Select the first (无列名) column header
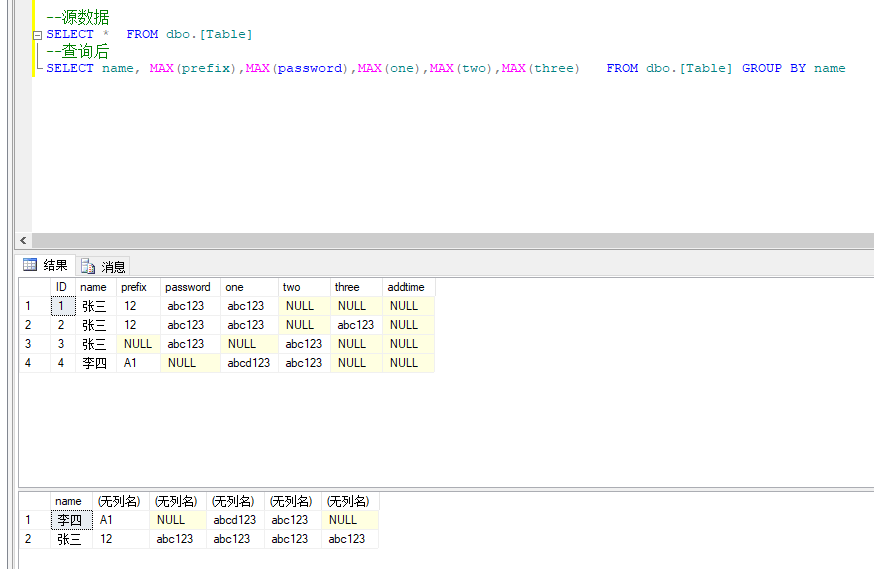 point(121,501)
